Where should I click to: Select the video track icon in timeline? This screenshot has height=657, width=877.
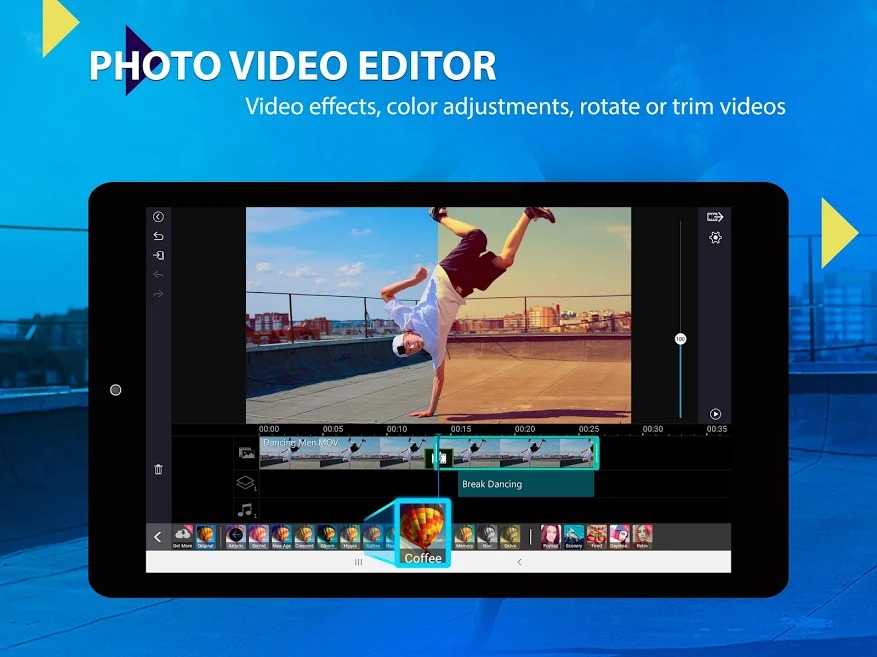tap(245, 451)
